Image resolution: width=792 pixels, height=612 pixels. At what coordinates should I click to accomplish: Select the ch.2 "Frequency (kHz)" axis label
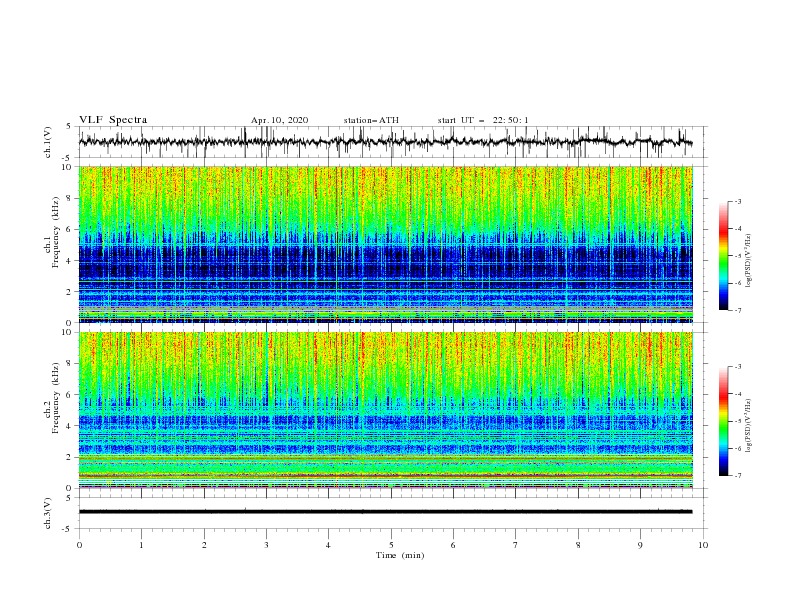point(56,397)
